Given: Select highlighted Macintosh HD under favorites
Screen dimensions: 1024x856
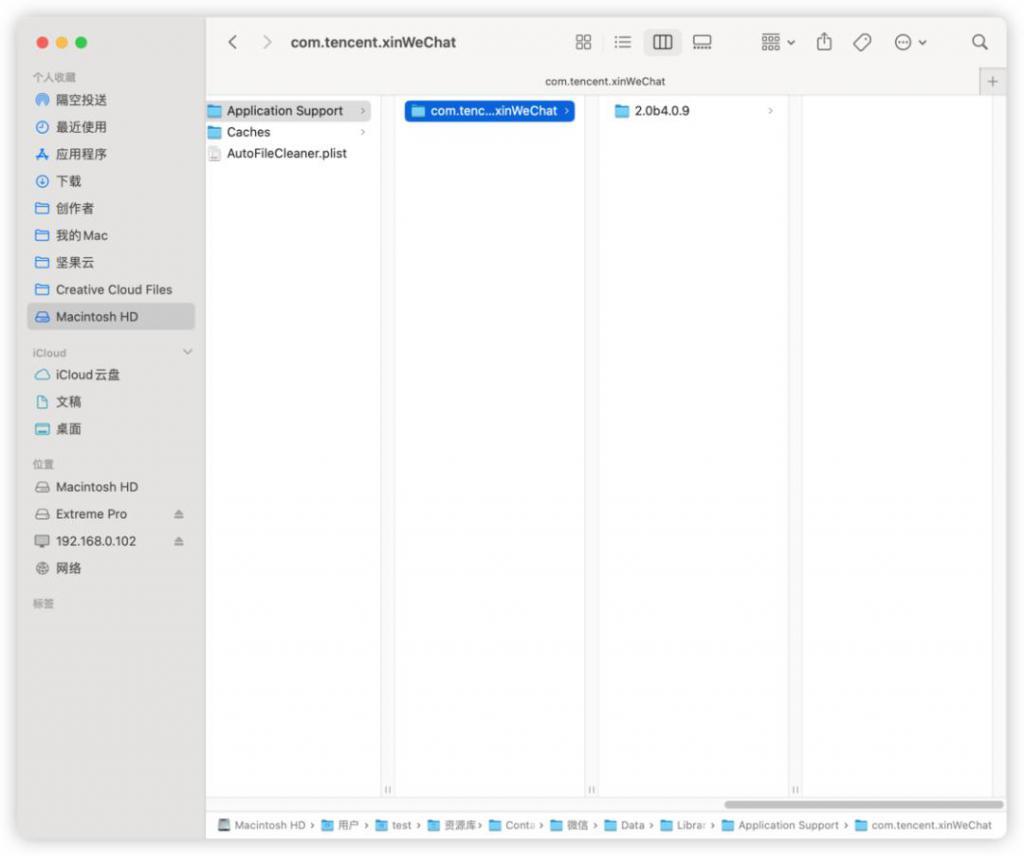Looking at the screenshot, I should point(111,317).
